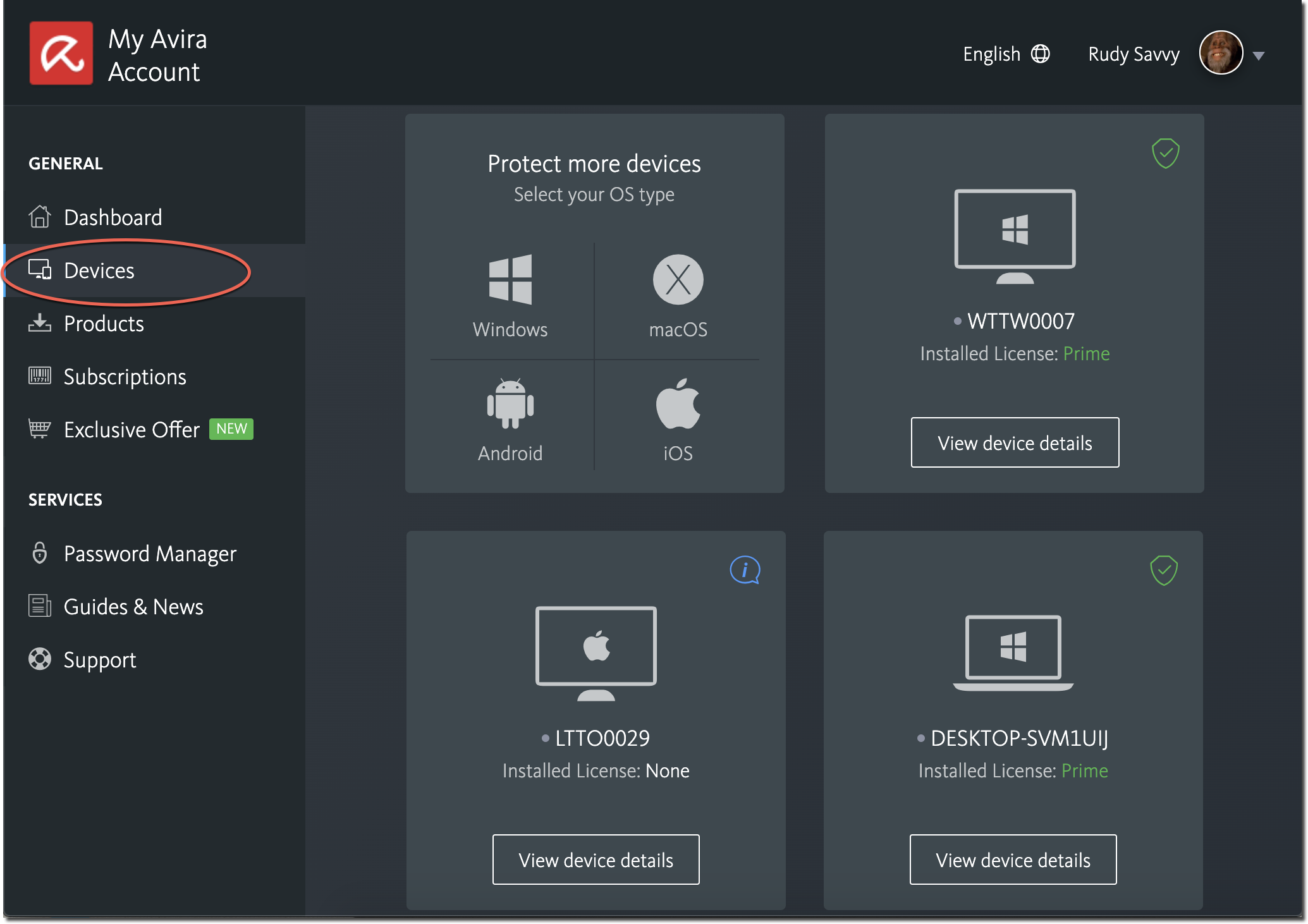Open the Rudy Savvy profile avatar
1308x924 pixels.
point(1221,54)
